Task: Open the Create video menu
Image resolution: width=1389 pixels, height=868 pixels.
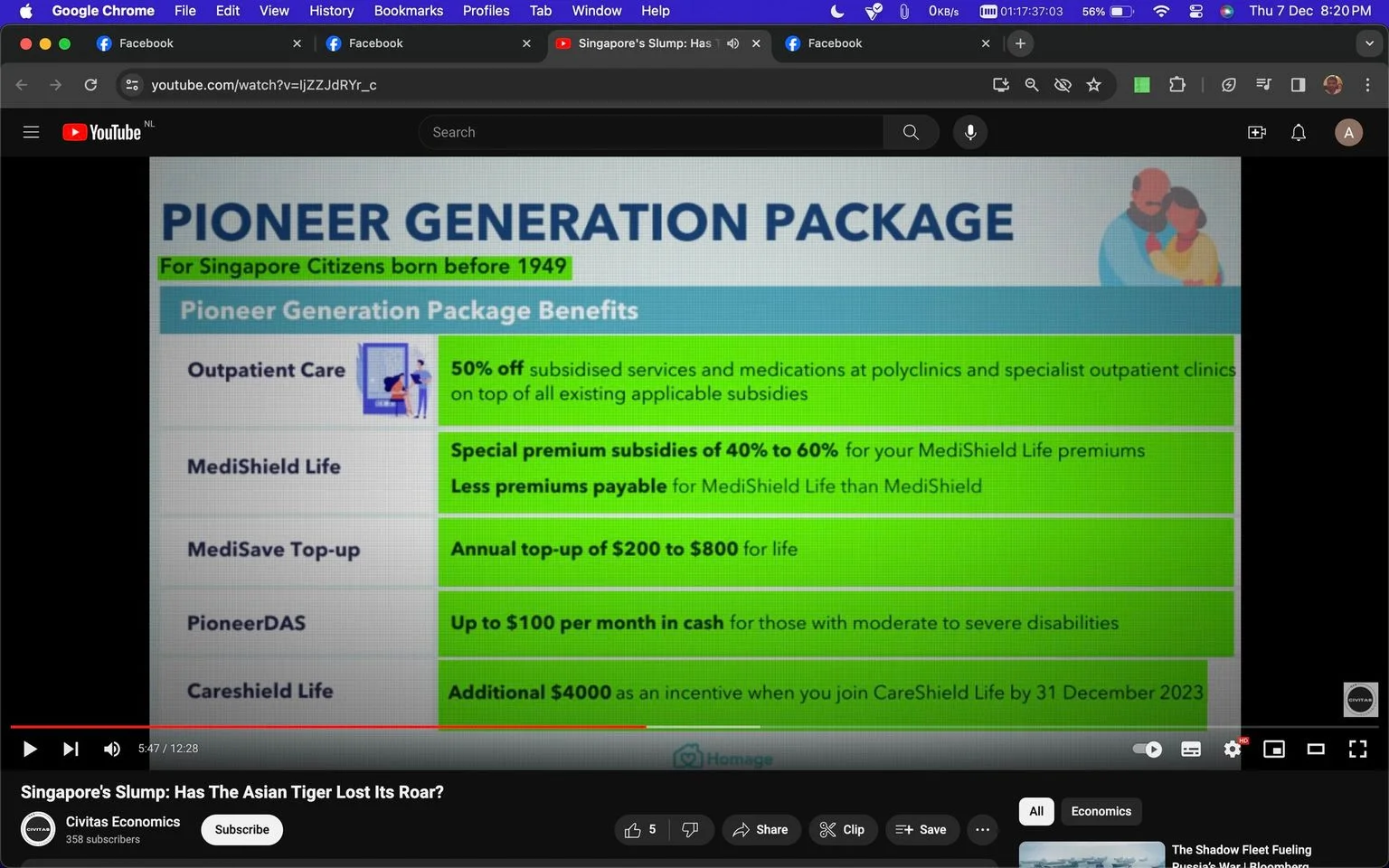Action: (1257, 132)
